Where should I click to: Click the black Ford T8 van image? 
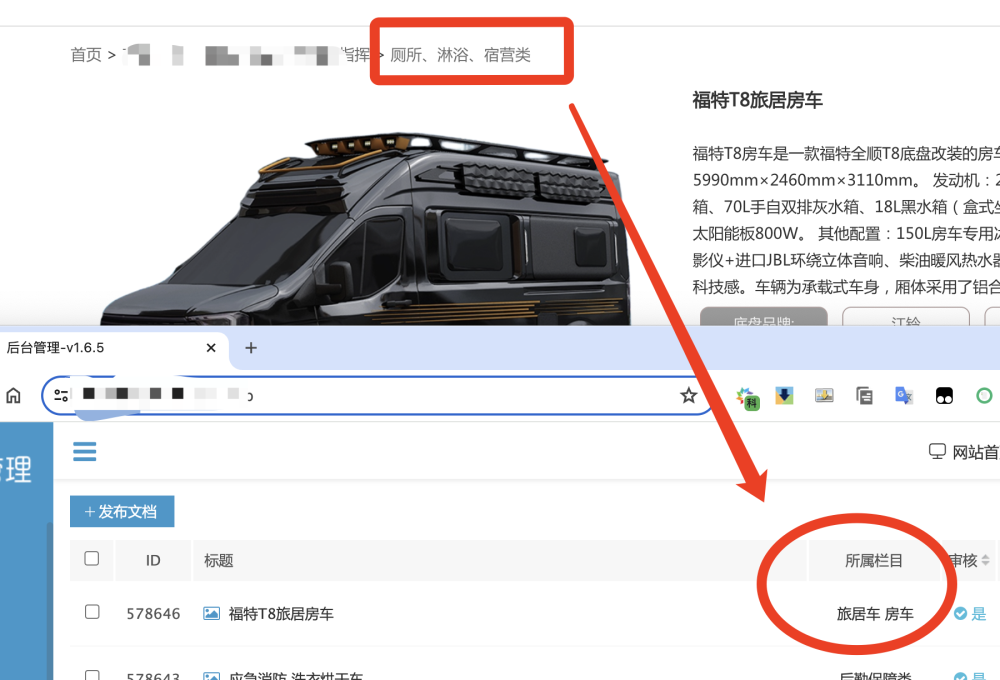tap(365, 230)
